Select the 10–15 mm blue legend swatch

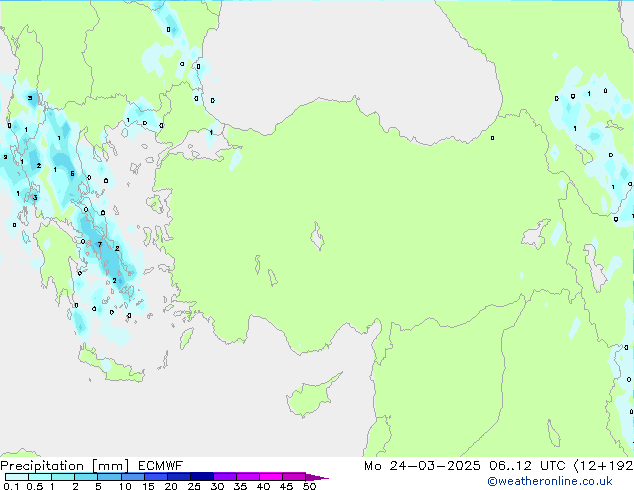tap(132, 477)
